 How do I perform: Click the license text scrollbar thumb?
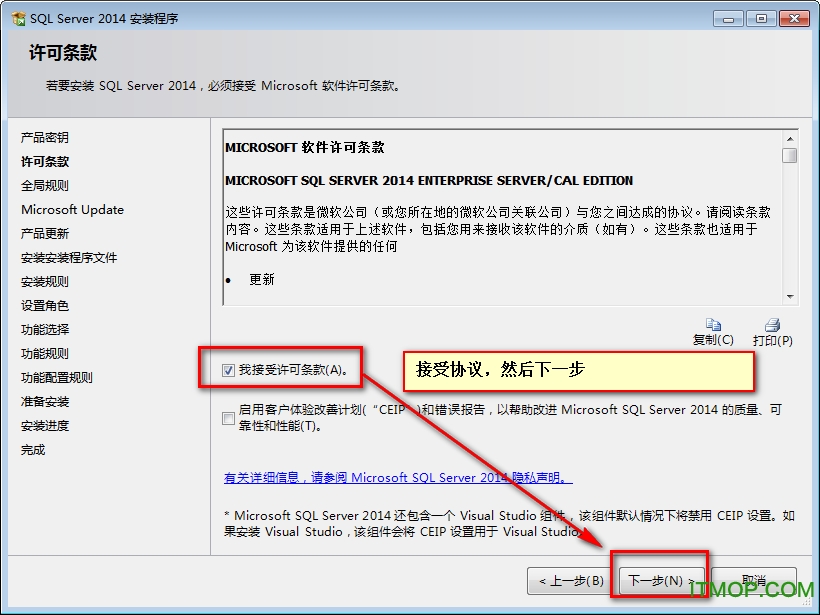[x=790, y=155]
